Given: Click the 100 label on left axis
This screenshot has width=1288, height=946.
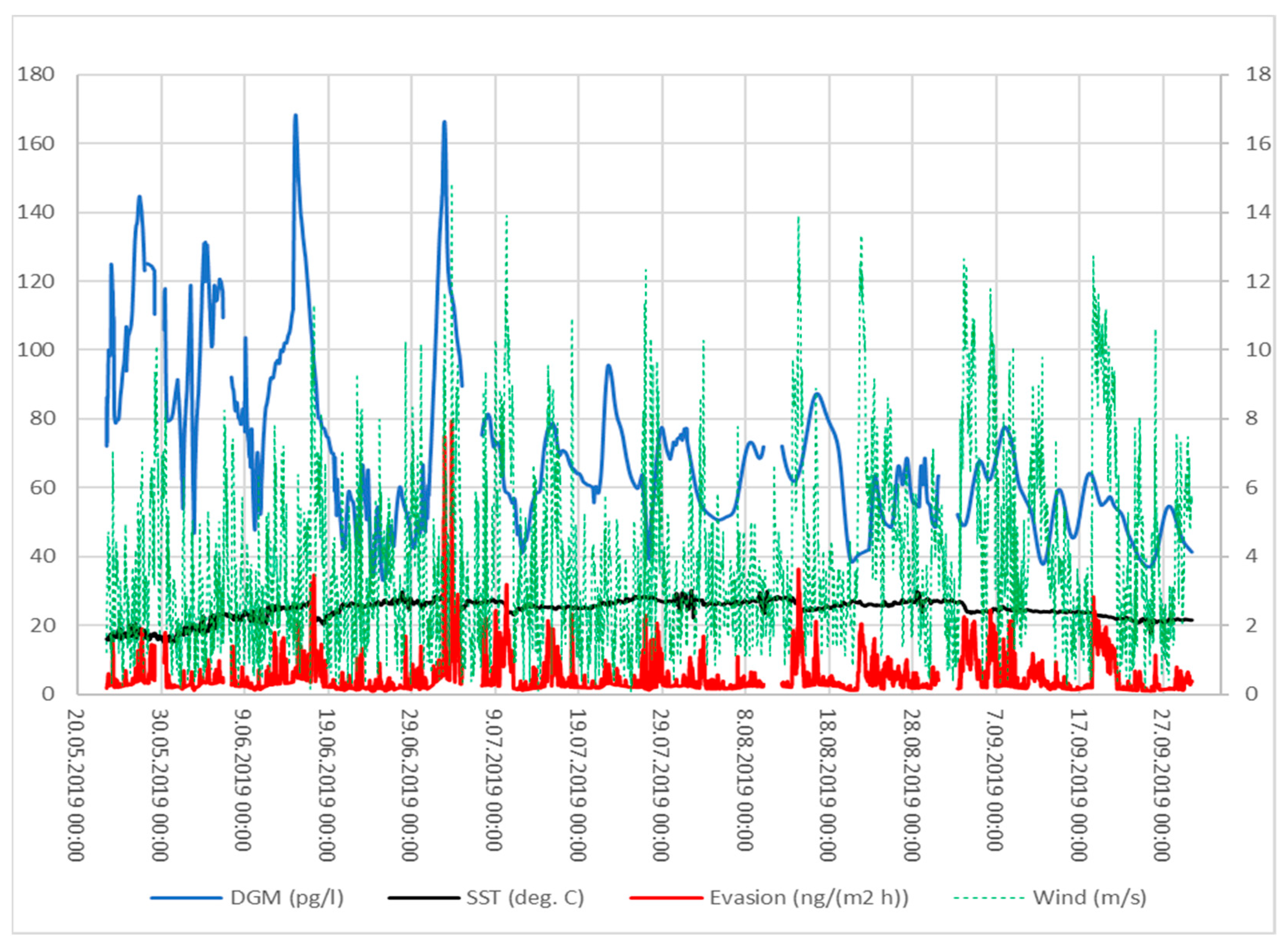Looking at the screenshot, I should click(36, 350).
